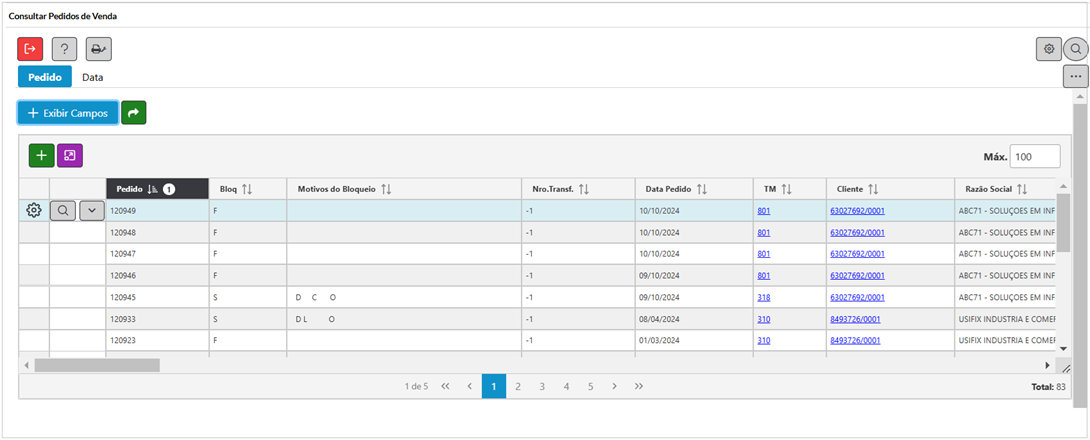Expand the row dropdown arrow for 120949
1090x440 pixels.
(x=91, y=210)
